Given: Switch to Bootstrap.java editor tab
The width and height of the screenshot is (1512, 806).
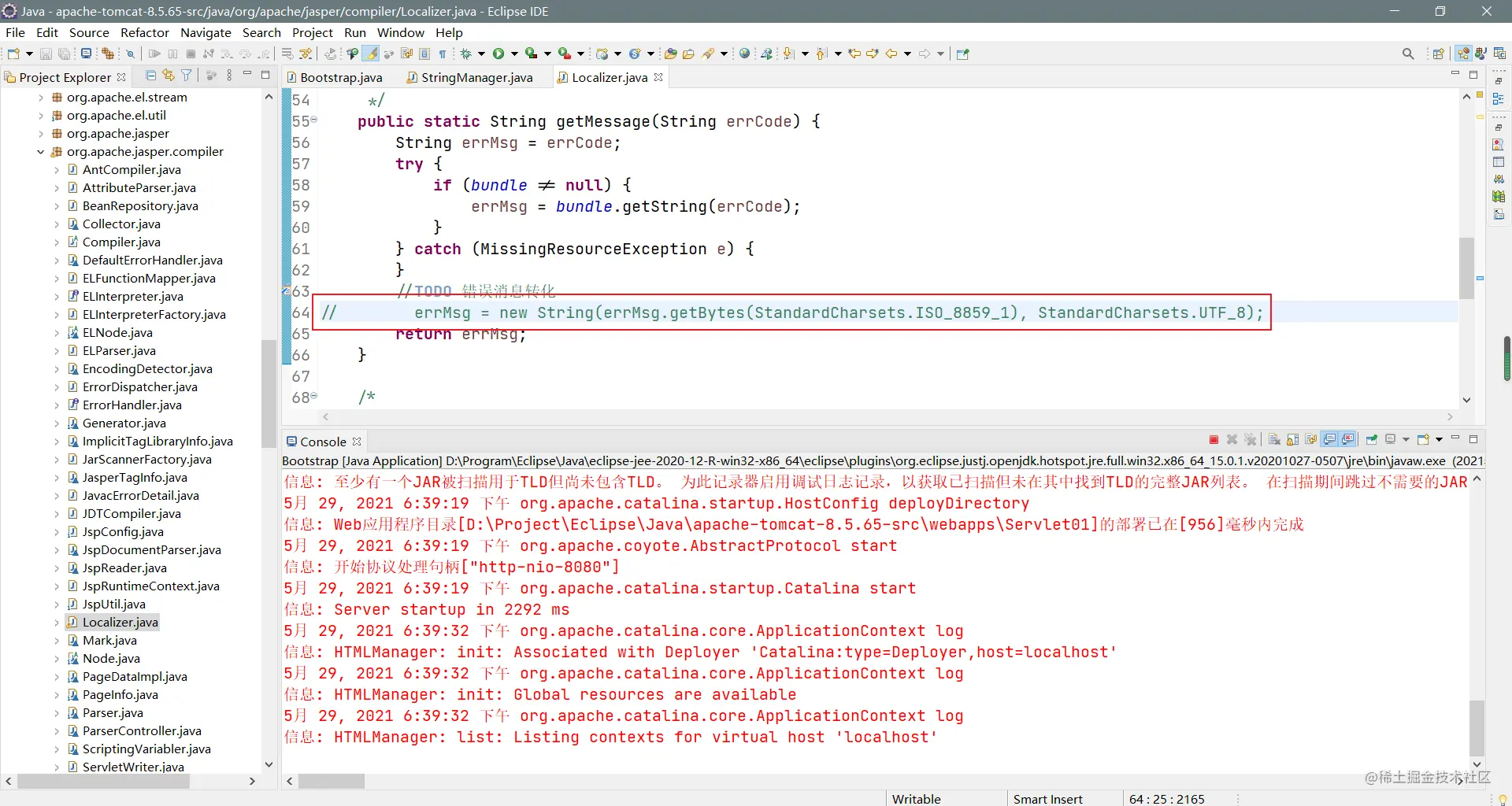Looking at the screenshot, I should click(335, 77).
